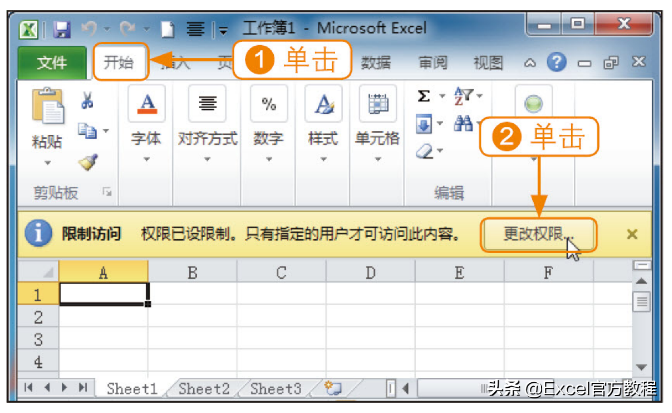
Task: Open the 样式 styles group
Action: pos(324,123)
